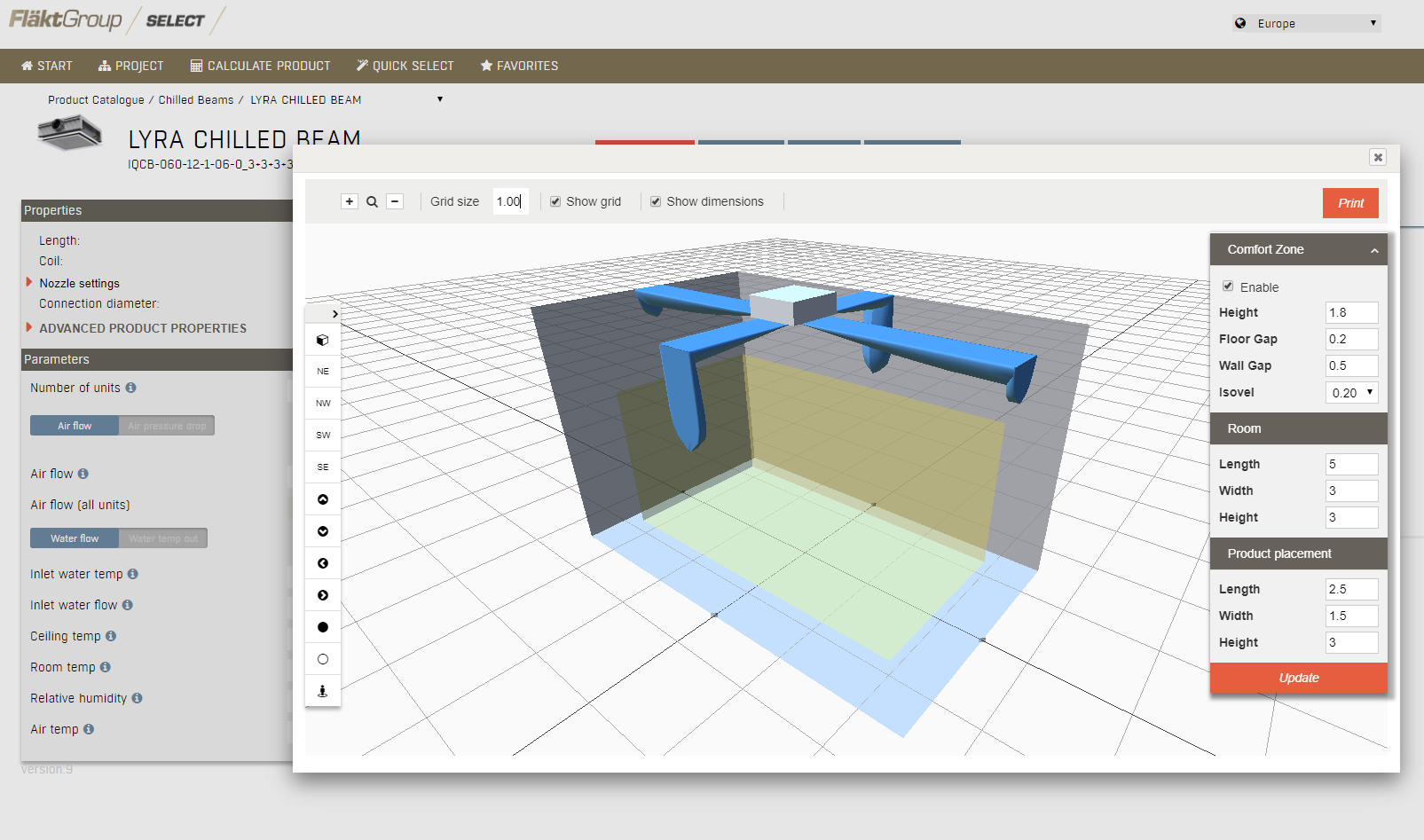1424x840 pixels.
Task: Toggle the Comfort Zone Enable checkbox
Action: pos(1228,287)
